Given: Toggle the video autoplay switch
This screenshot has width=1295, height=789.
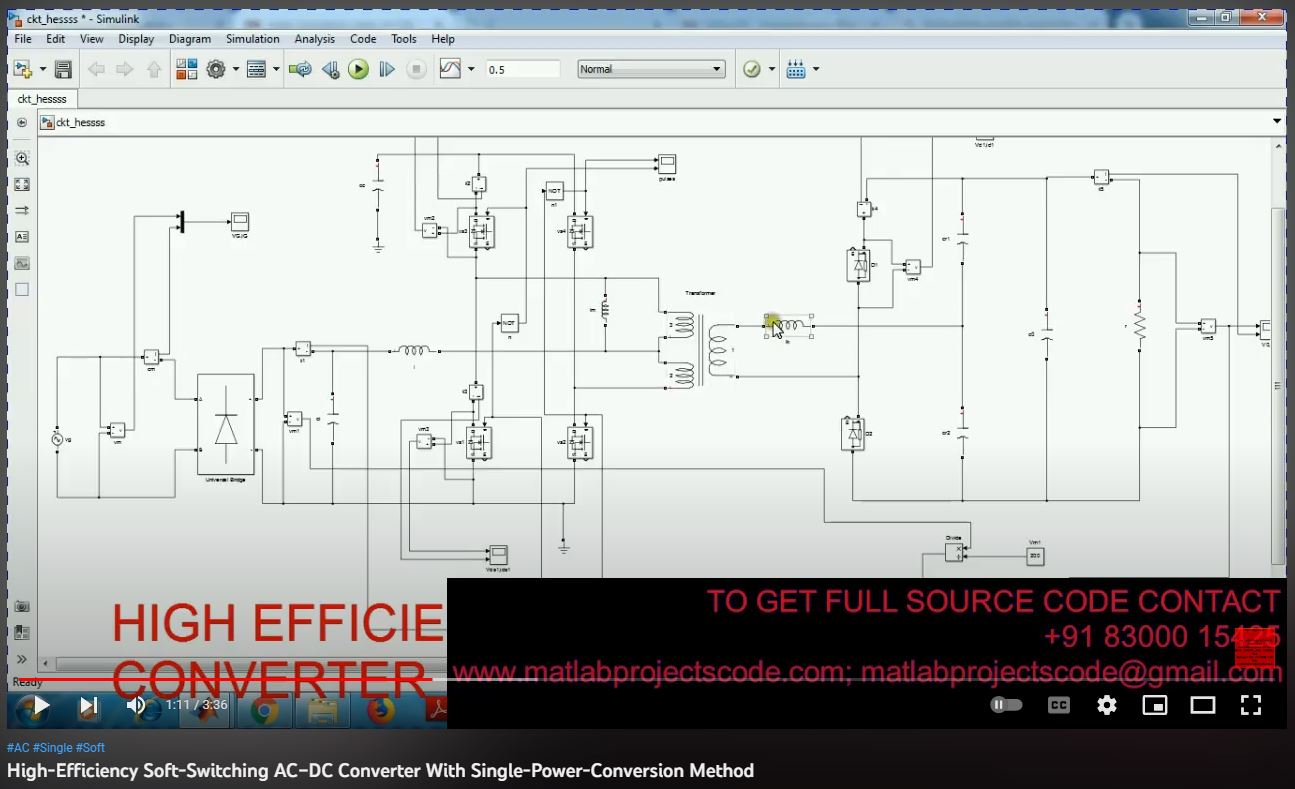Looking at the screenshot, I should [1006, 705].
